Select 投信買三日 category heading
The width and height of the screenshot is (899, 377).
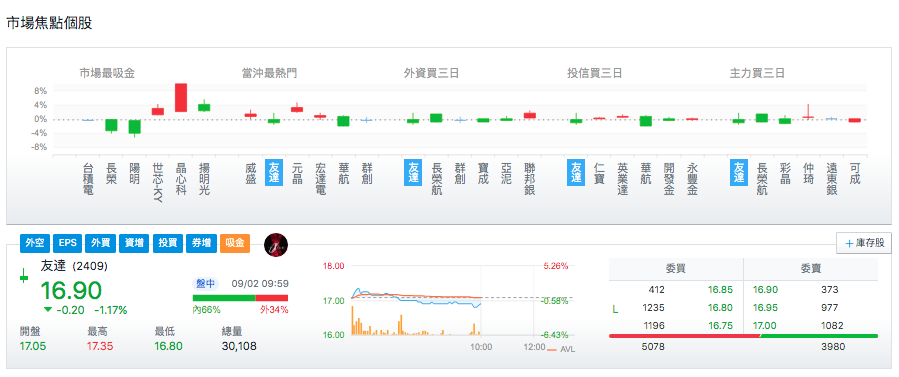tap(595, 73)
